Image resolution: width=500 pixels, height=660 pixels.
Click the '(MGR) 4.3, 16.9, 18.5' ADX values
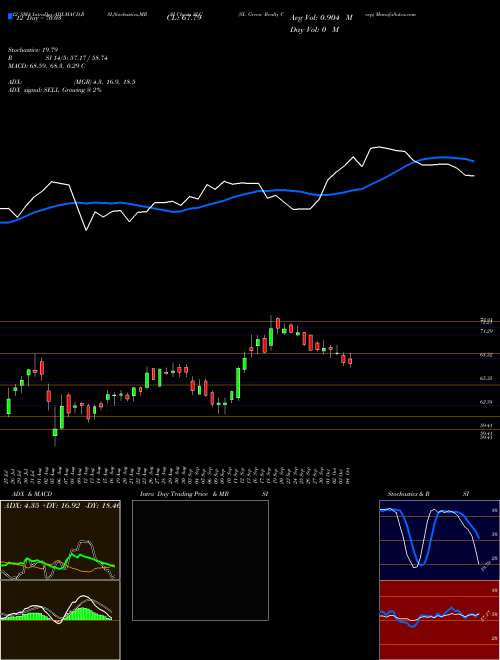click(104, 82)
